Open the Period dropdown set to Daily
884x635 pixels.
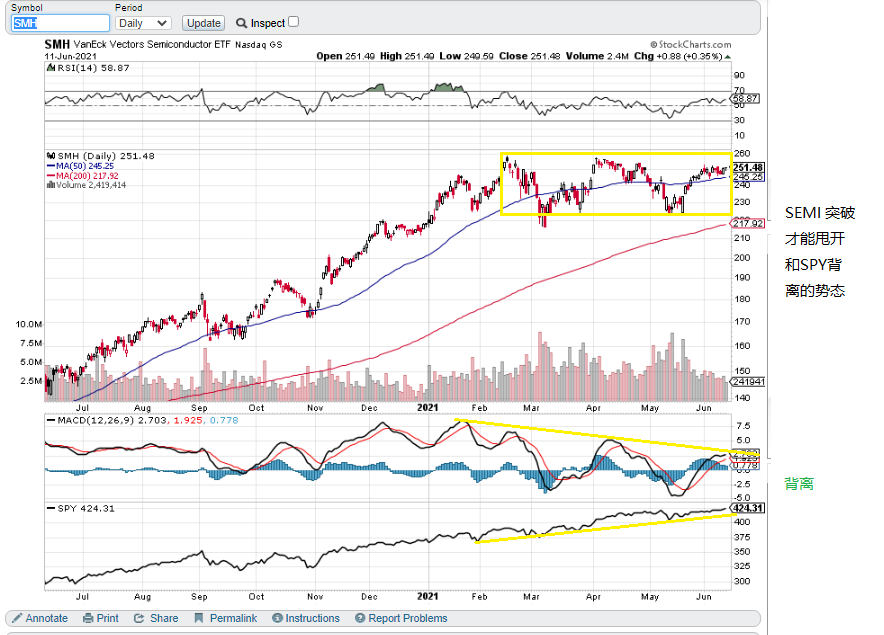143,23
